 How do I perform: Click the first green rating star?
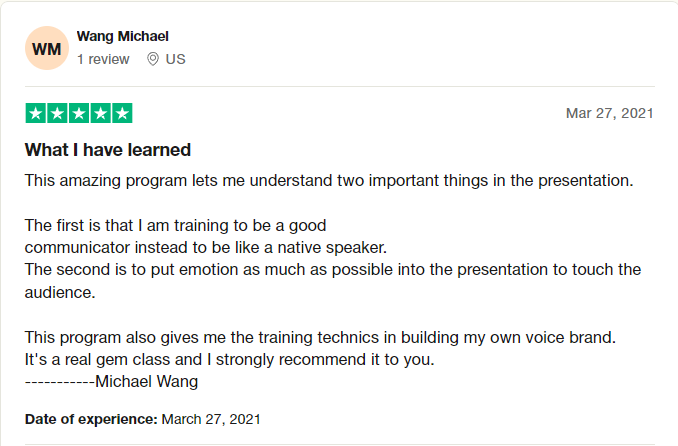35,113
